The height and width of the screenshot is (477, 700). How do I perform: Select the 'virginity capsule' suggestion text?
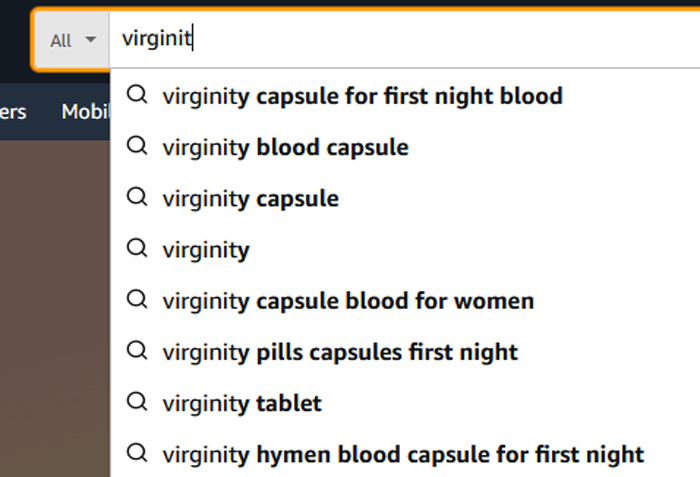[250, 199]
